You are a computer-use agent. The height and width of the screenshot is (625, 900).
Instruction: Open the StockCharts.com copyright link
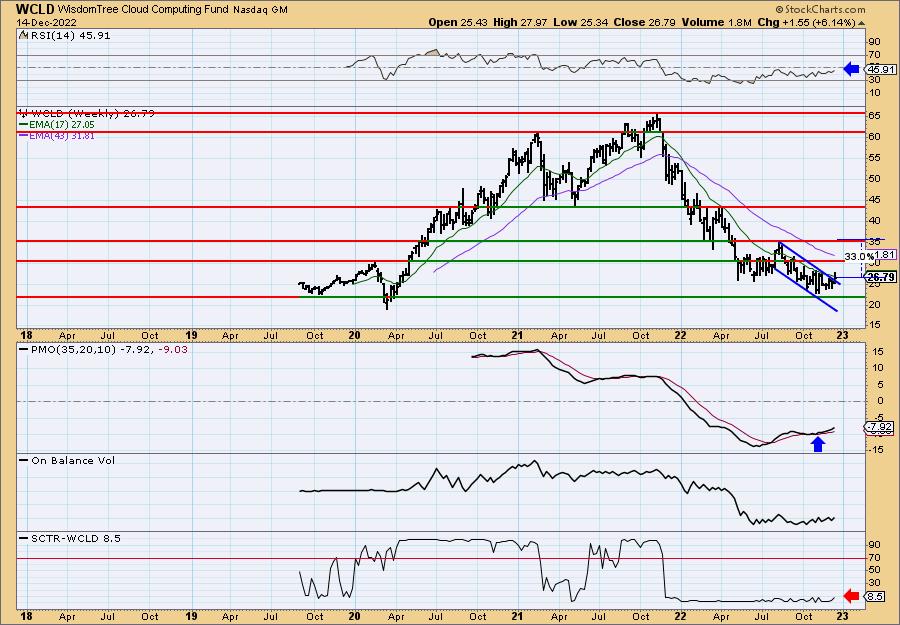820,10
